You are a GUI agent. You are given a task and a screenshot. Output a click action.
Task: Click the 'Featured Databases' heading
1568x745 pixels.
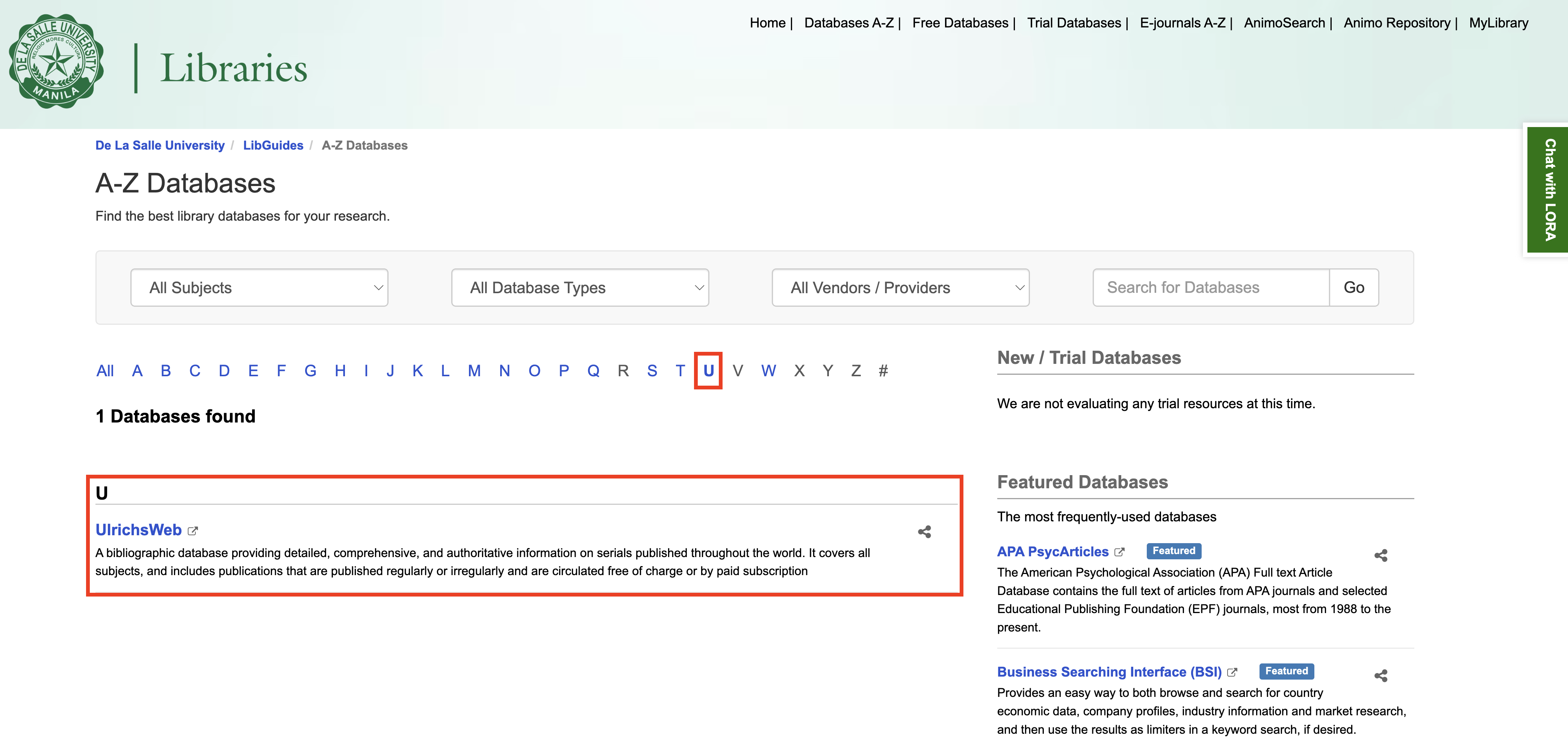click(1082, 482)
